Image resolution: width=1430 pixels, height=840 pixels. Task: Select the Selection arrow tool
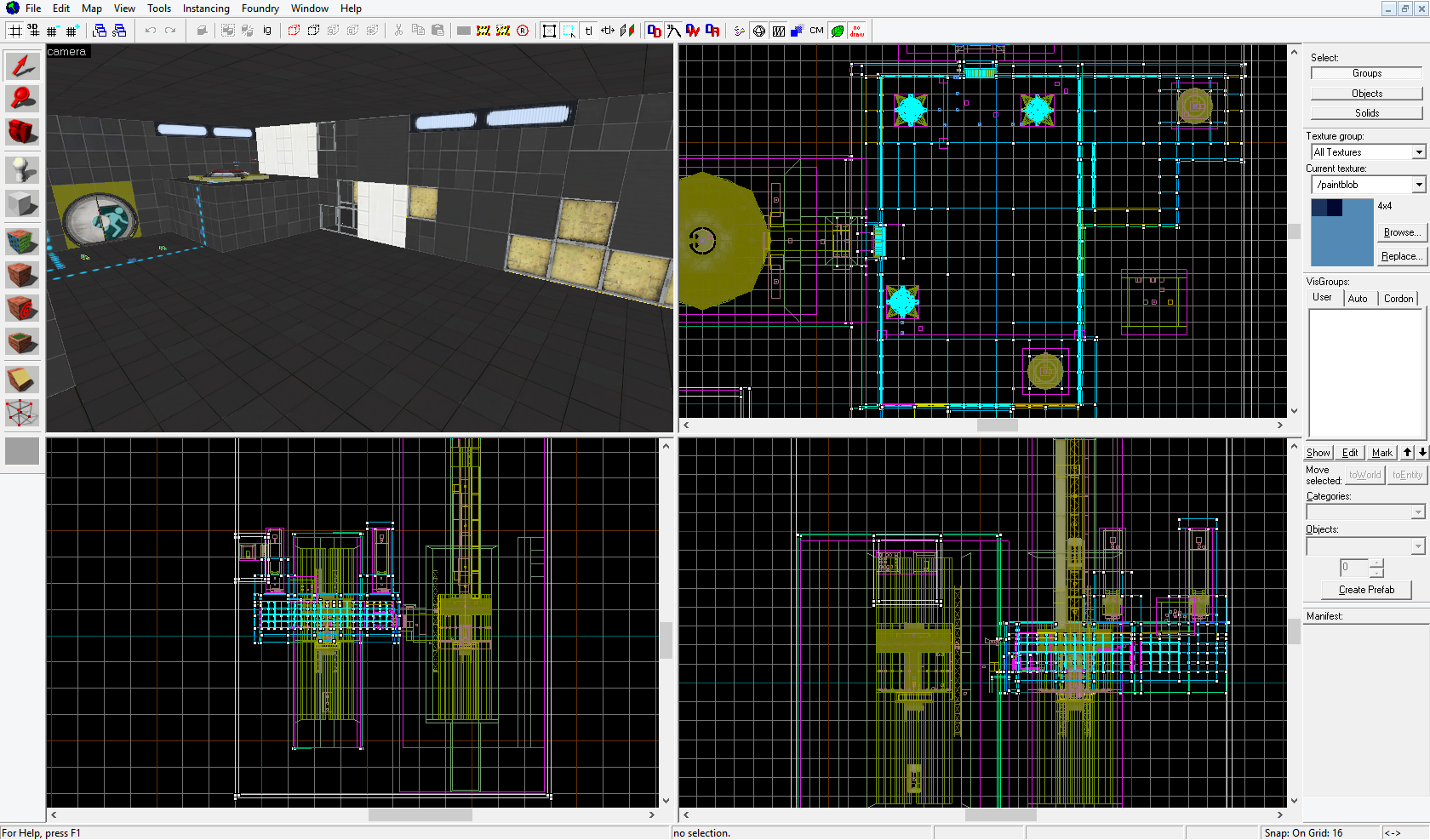click(x=22, y=66)
